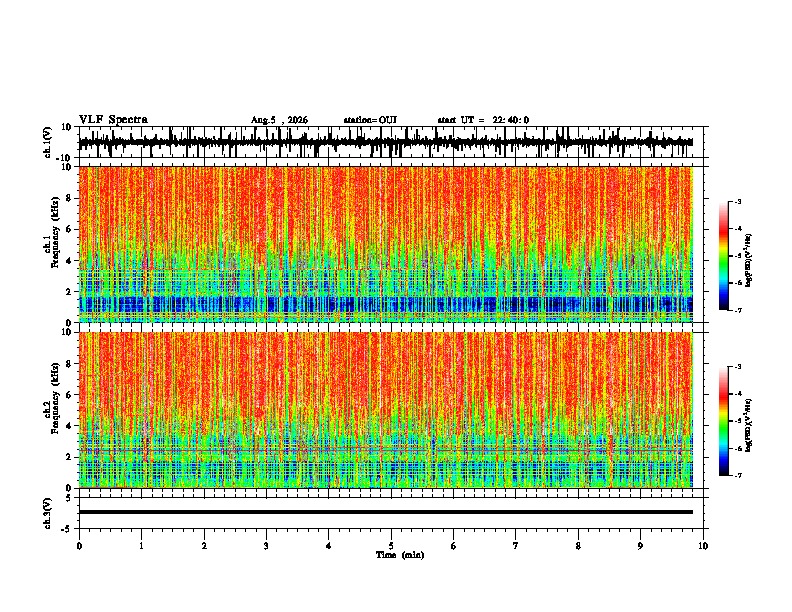Click the ch.1 frequency spectrogram
This screenshot has width=792, height=612.
point(386,244)
